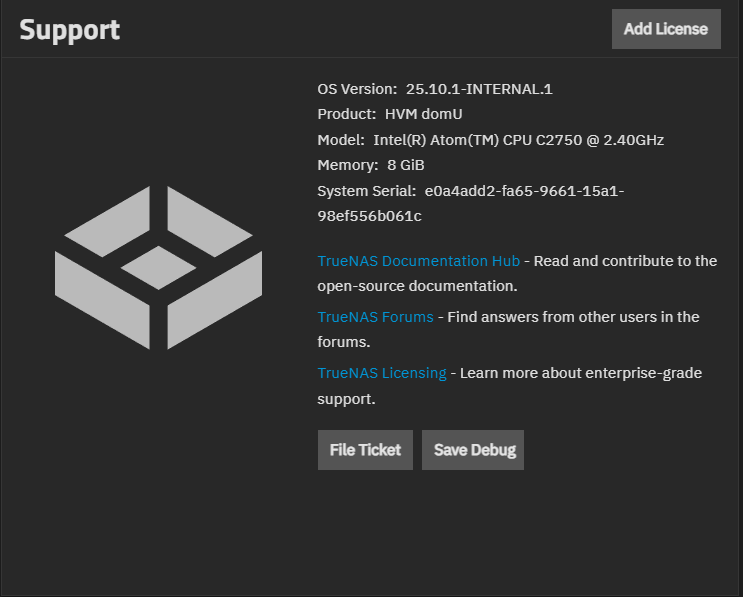Screen dimensions: 743x597
Task: Click Save Debug to download debug file
Action: click(x=472, y=450)
